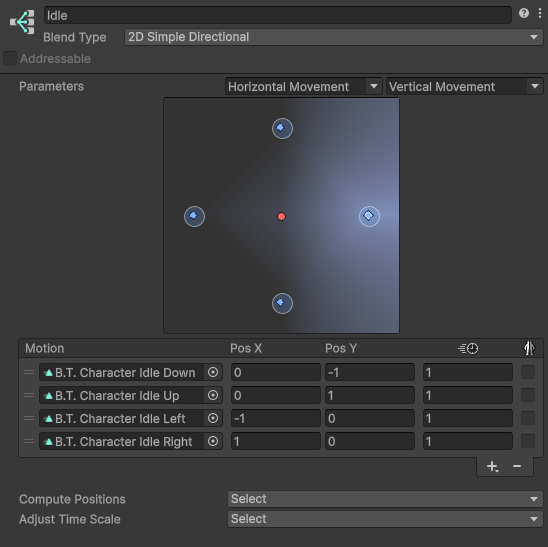Open Vertical Movement parameter dropdown
This screenshot has width=548, height=547.
[464, 86]
